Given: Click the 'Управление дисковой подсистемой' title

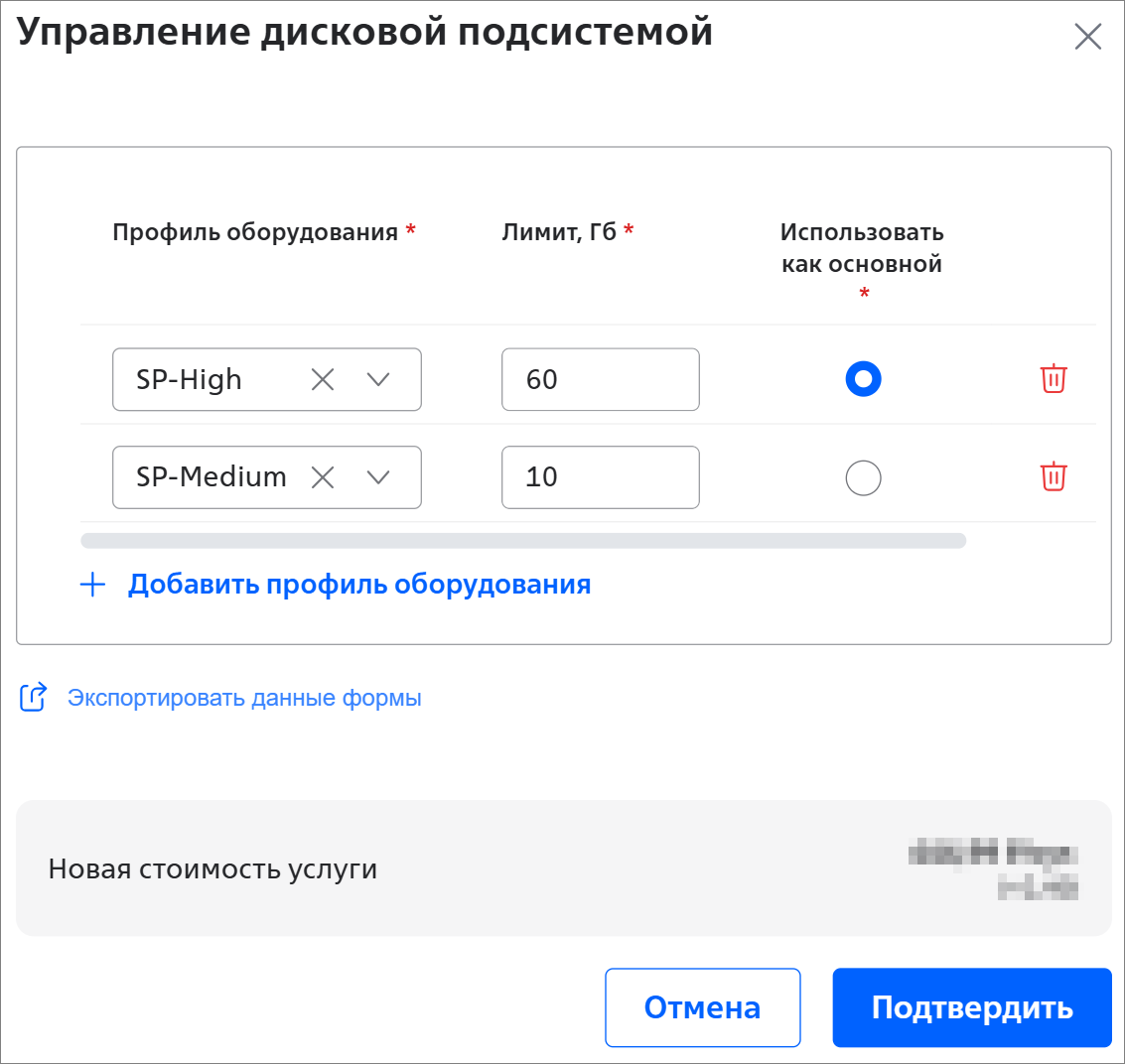Looking at the screenshot, I should (364, 33).
